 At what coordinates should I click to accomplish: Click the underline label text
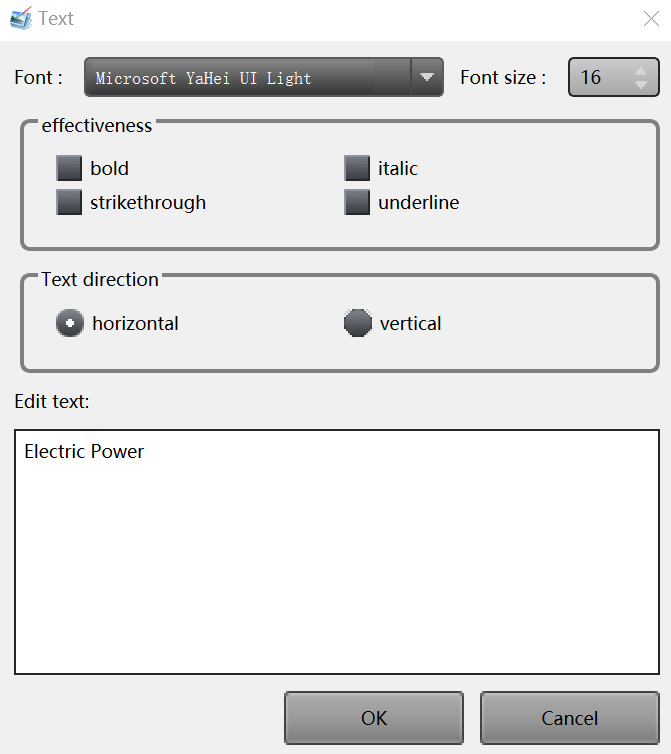click(x=418, y=202)
